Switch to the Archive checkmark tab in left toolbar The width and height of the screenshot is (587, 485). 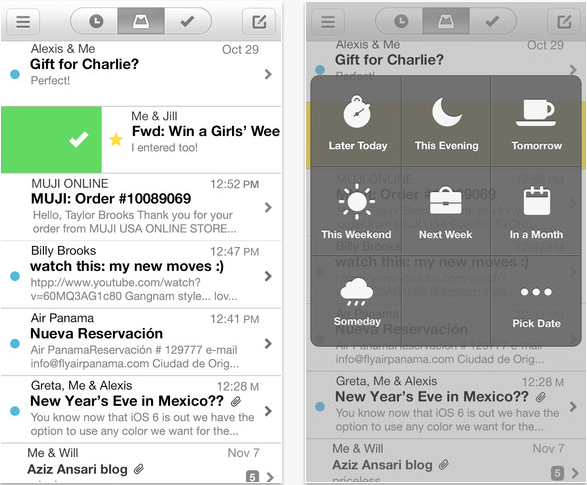[188, 21]
